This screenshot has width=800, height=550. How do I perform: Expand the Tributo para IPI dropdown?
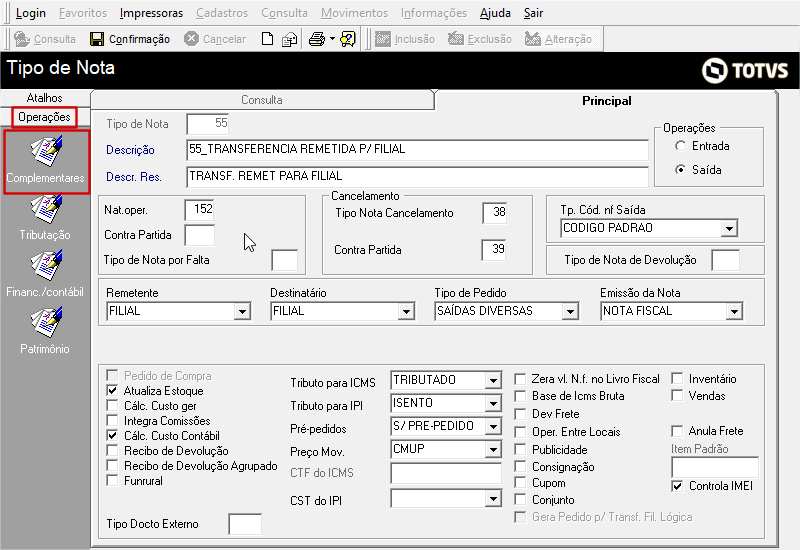493,404
